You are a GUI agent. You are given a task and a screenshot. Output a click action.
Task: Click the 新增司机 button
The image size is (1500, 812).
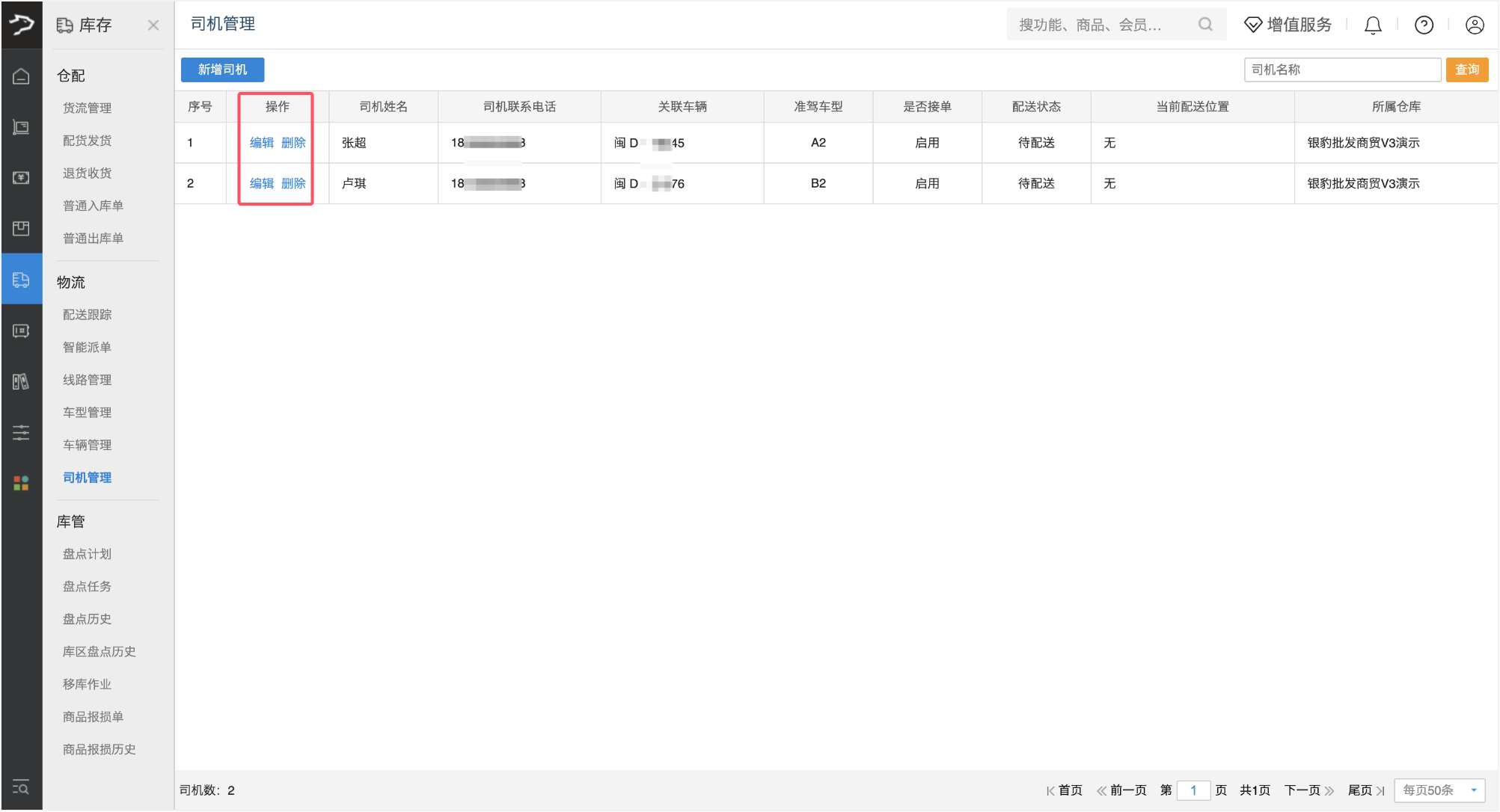222,70
